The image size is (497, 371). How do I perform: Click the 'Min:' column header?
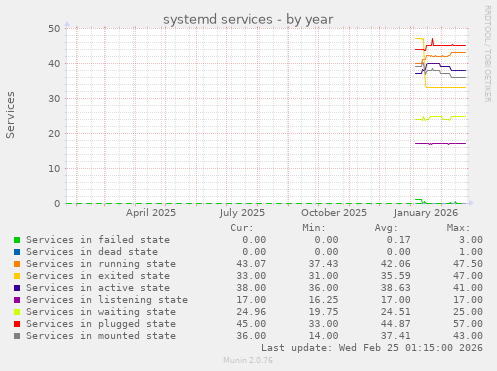[x=314, y=228]
